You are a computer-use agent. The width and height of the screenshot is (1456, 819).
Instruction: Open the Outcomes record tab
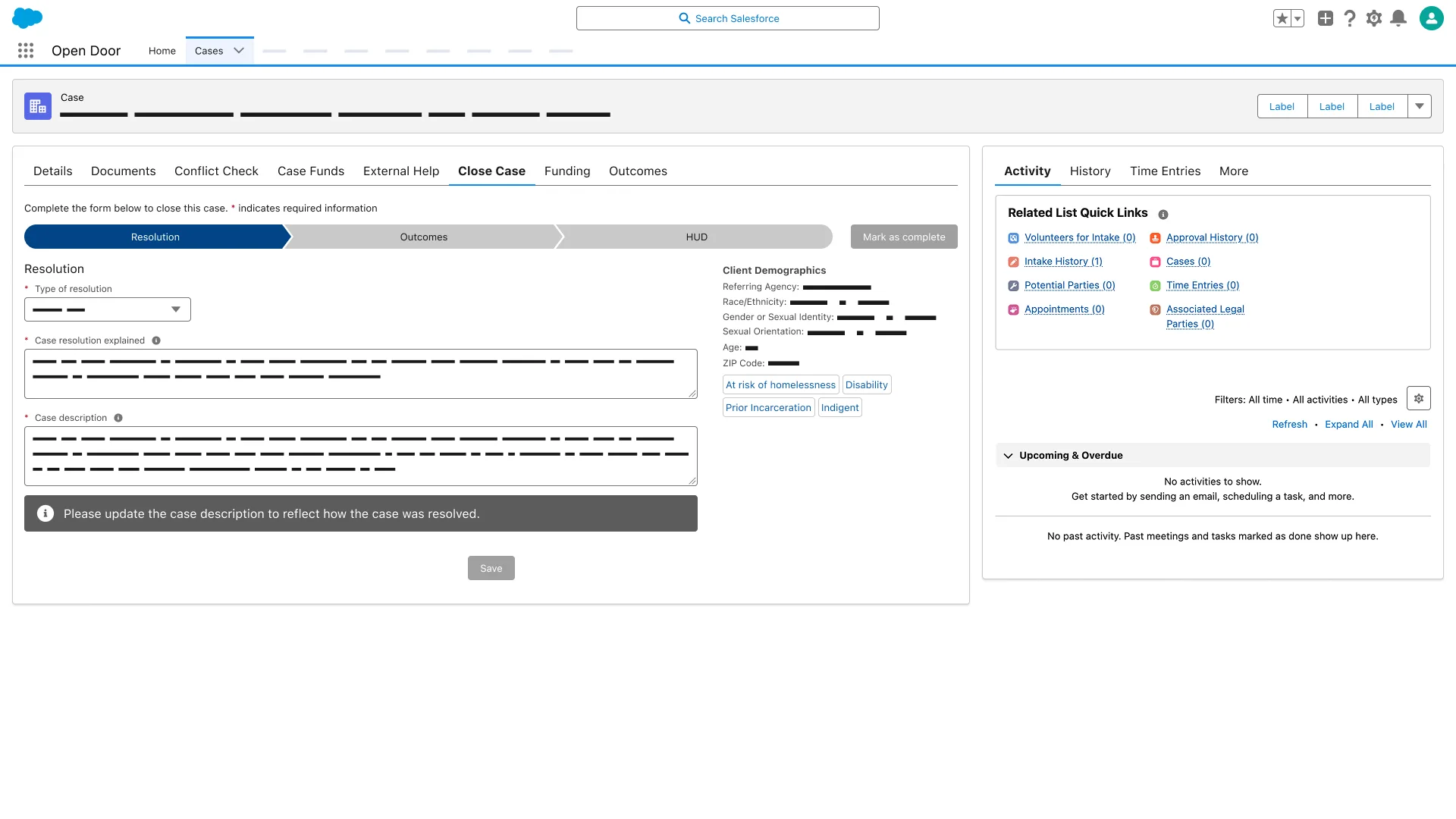tap(638, 171)
